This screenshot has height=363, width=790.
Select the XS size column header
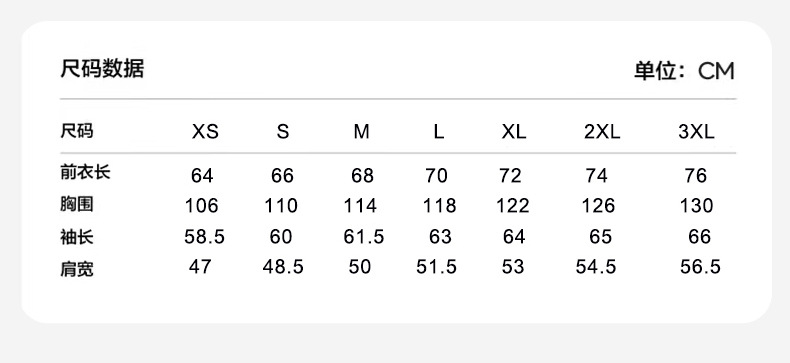[205, 132]
